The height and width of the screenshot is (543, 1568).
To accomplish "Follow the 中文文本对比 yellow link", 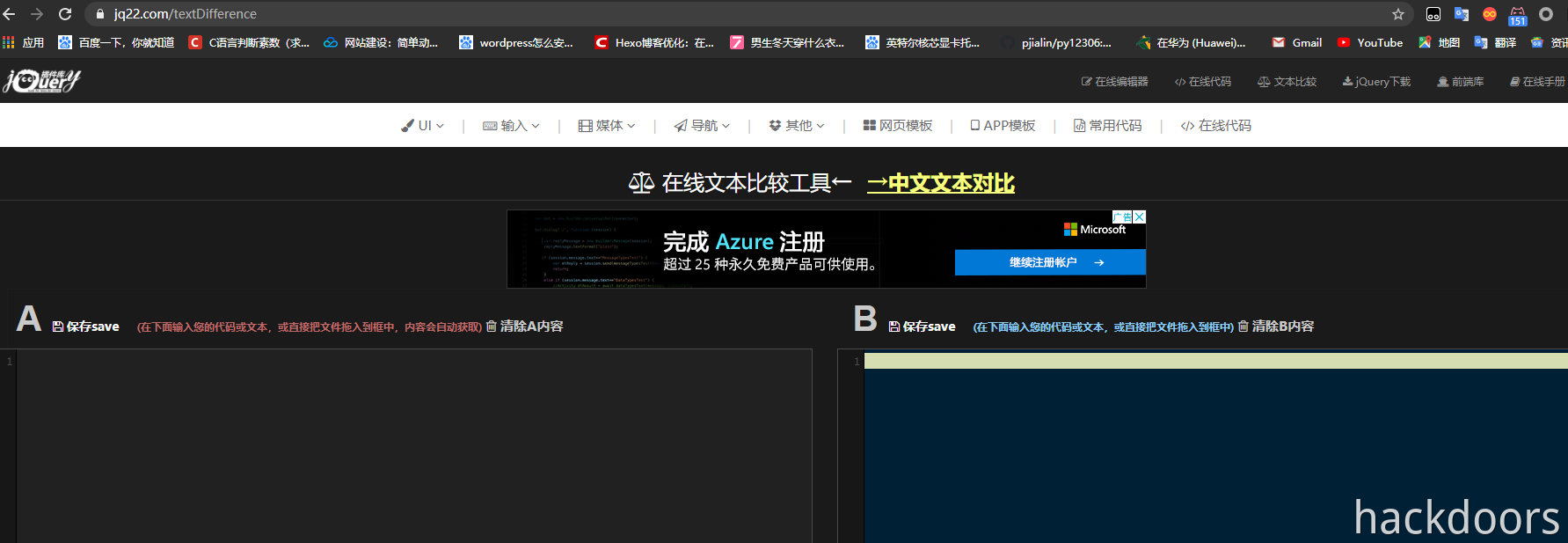I will [941, 183].
